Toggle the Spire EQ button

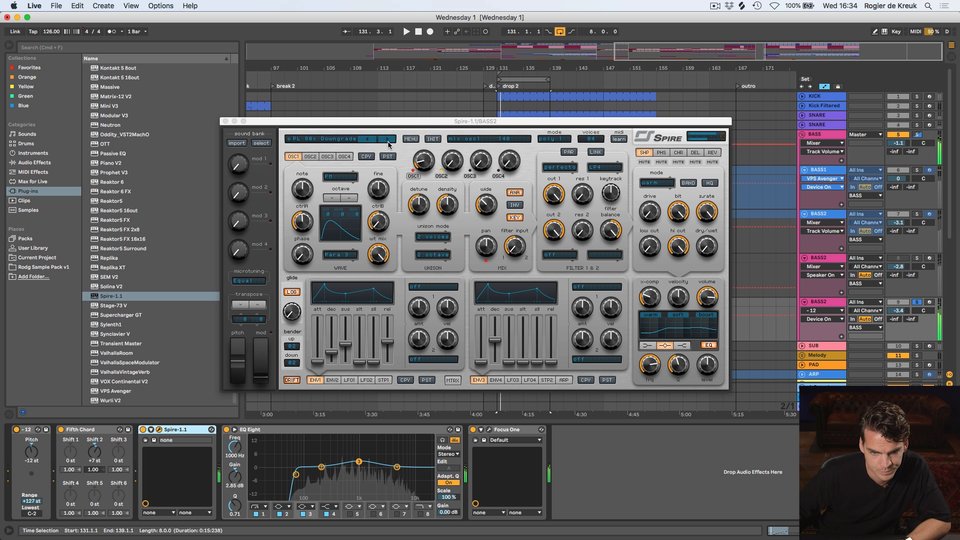708,345
